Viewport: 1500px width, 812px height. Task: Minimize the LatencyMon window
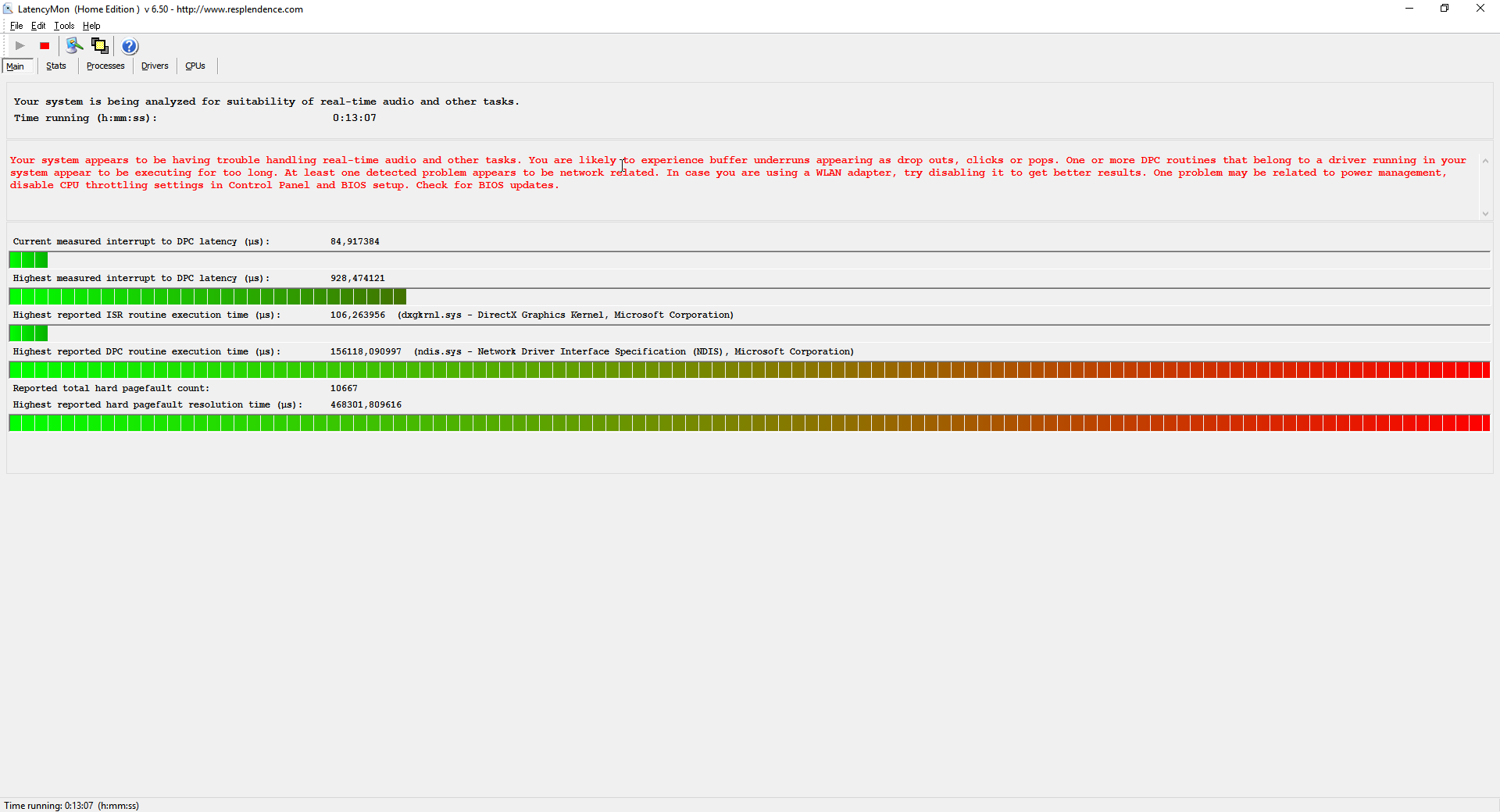[x=1409, y=9]
